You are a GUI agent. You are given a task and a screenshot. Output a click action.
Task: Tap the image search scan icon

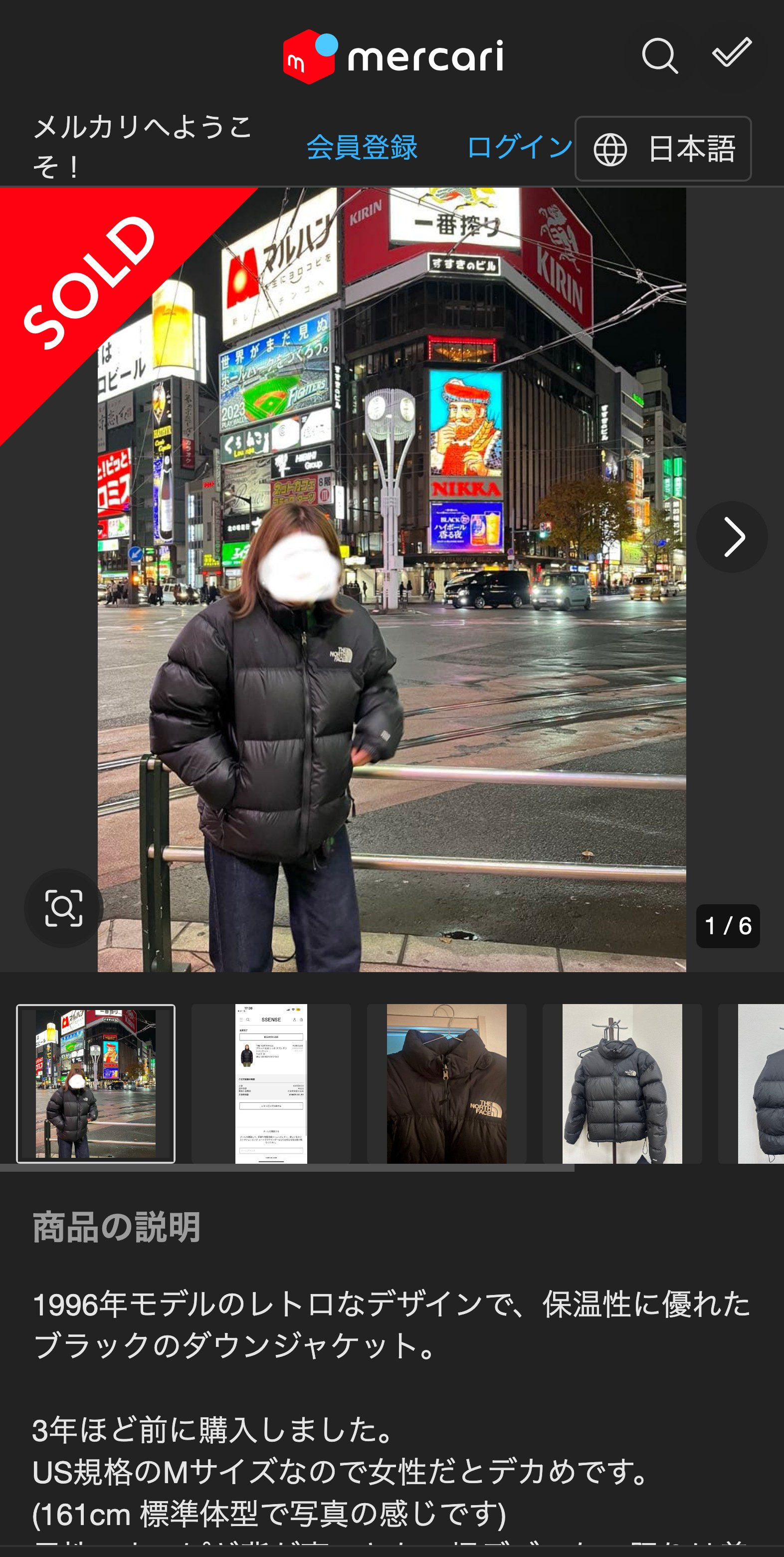pyautogui.click(x=64, y=908)
